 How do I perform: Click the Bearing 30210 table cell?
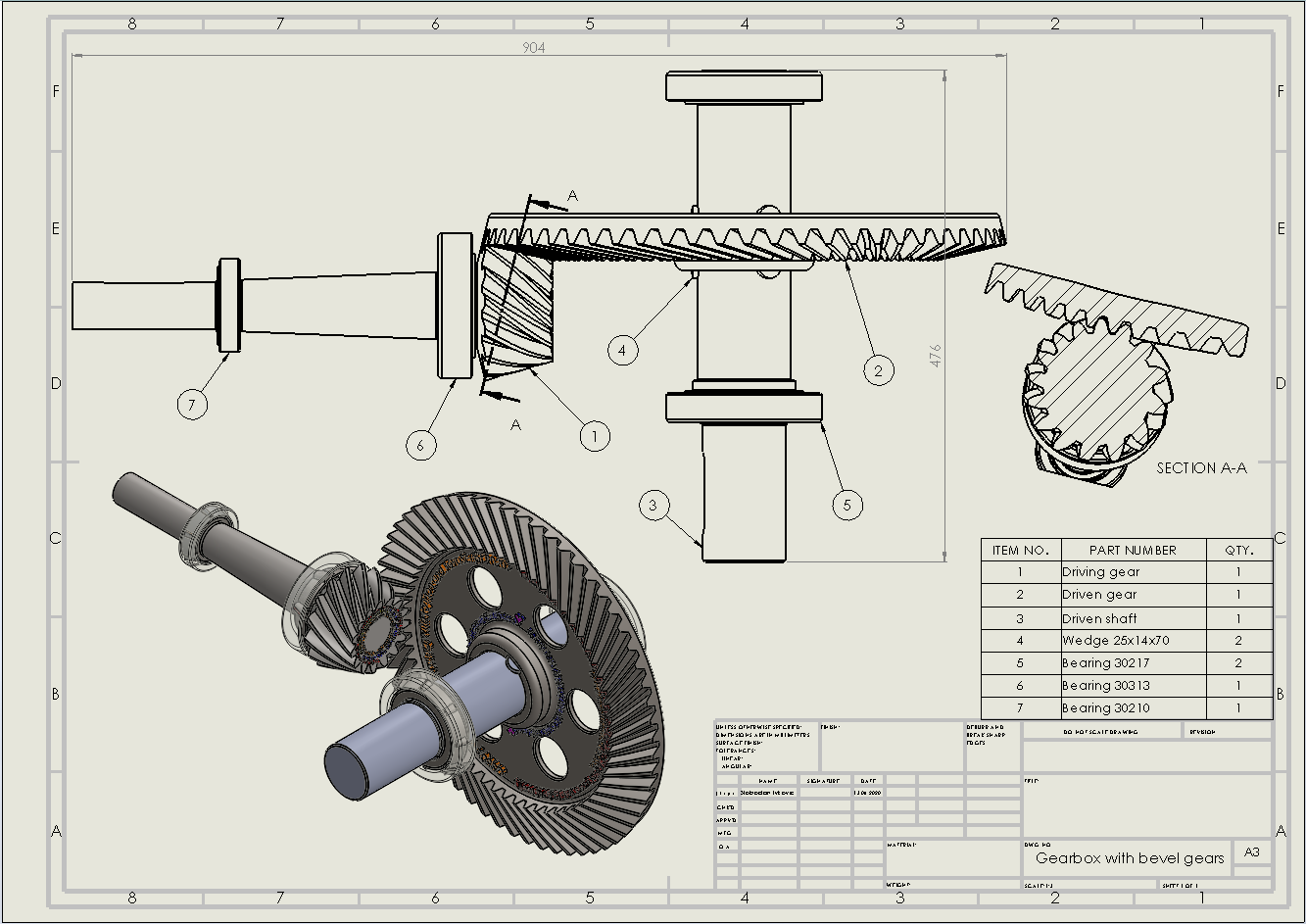pyautogui.click(x=1133, y=707)
